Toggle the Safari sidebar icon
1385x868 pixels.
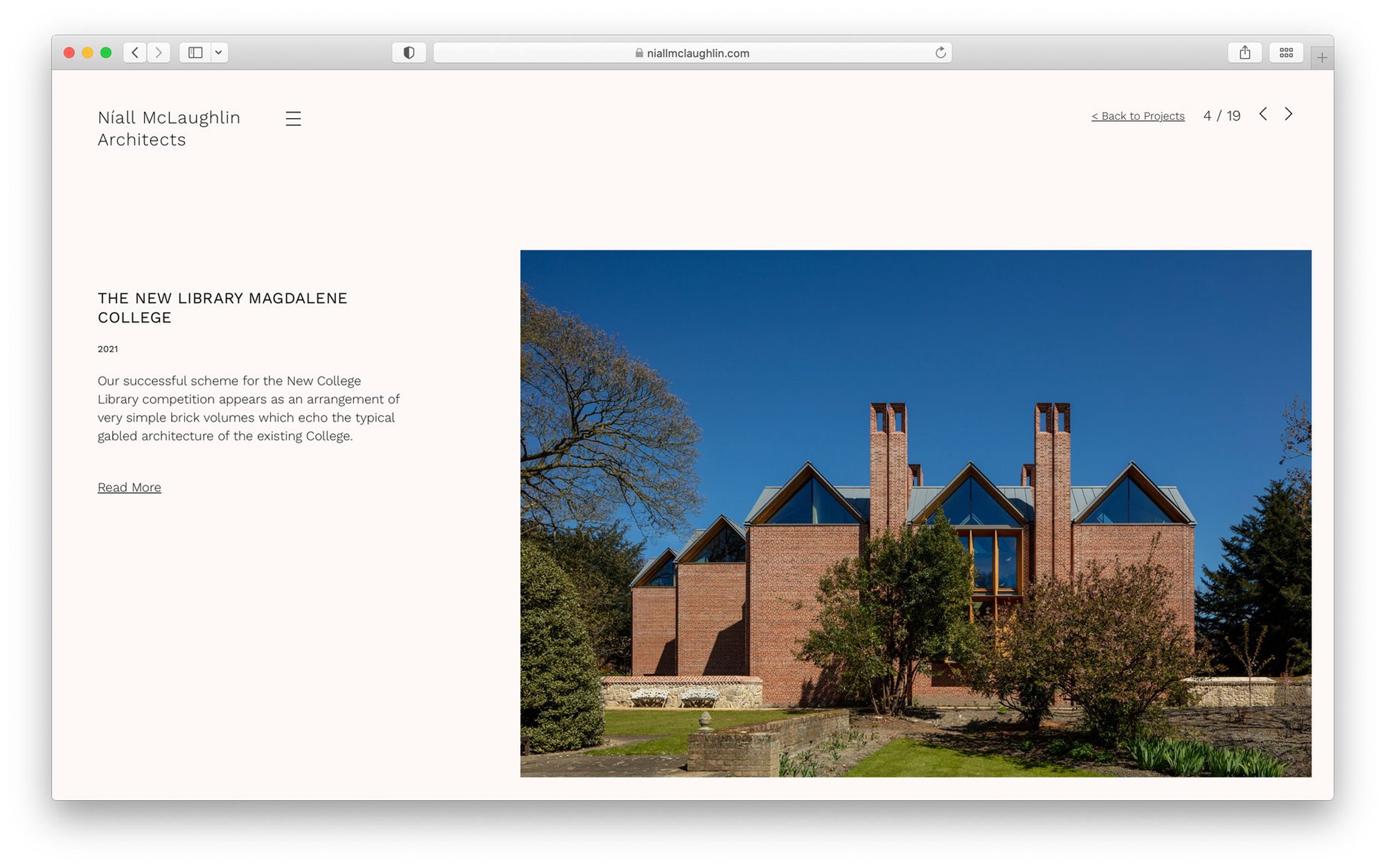195,53
